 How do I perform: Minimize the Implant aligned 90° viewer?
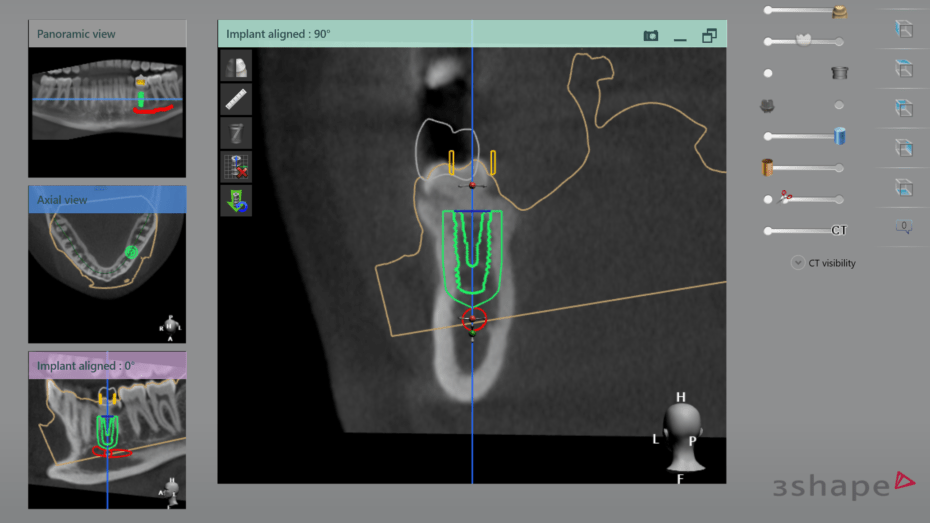click(680, 36)
